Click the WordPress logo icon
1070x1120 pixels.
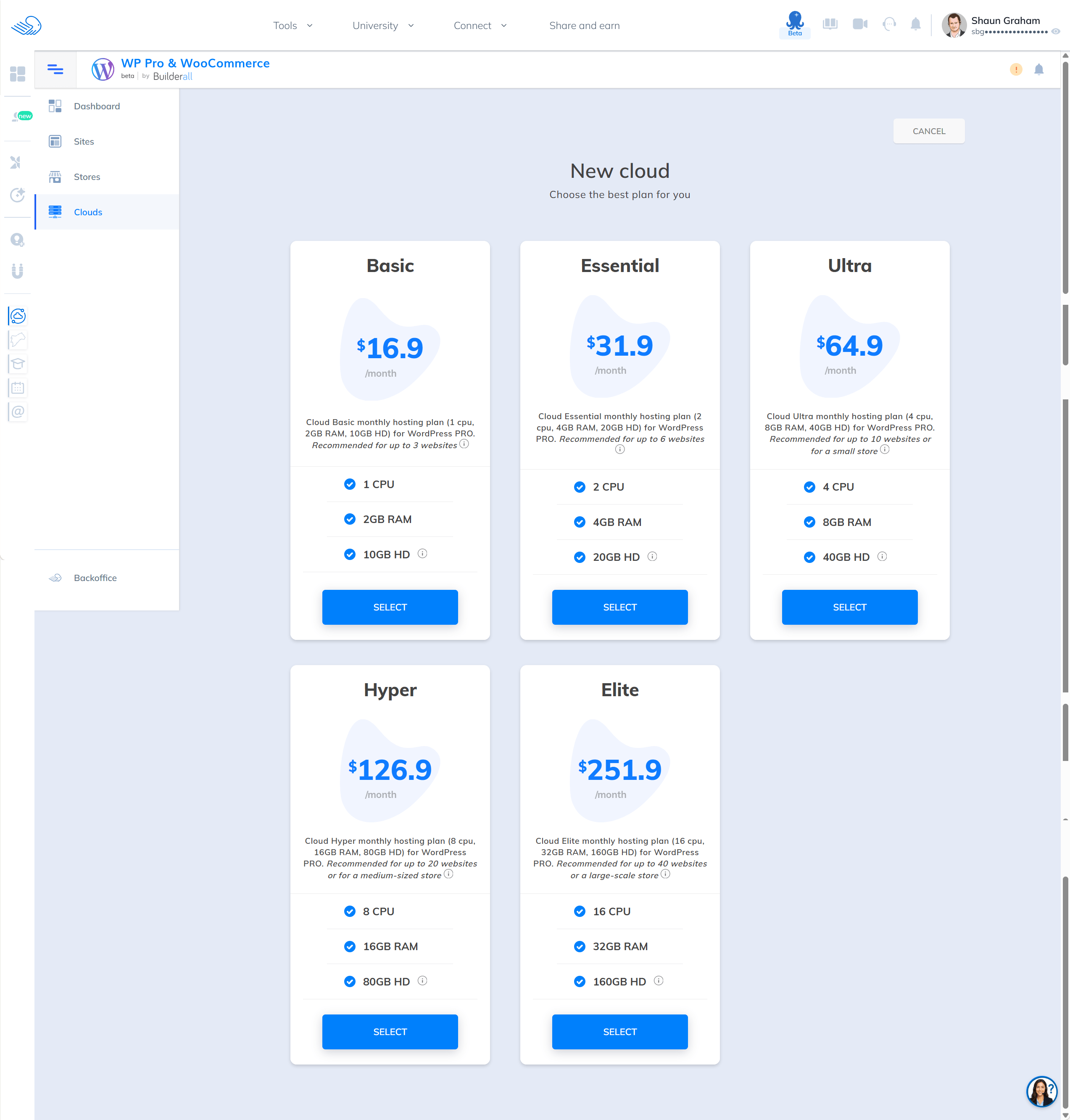click(x=103, y=70)
